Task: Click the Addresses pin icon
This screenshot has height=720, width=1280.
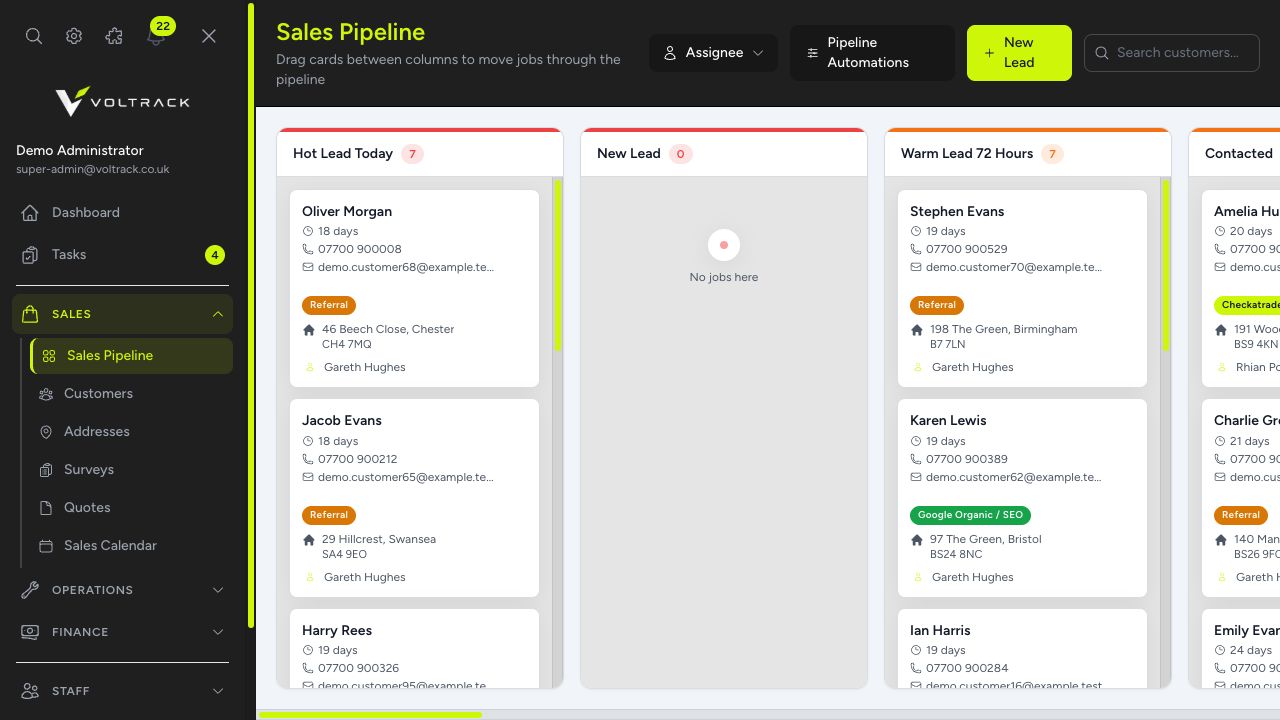Action: click(x=46, y=432)
